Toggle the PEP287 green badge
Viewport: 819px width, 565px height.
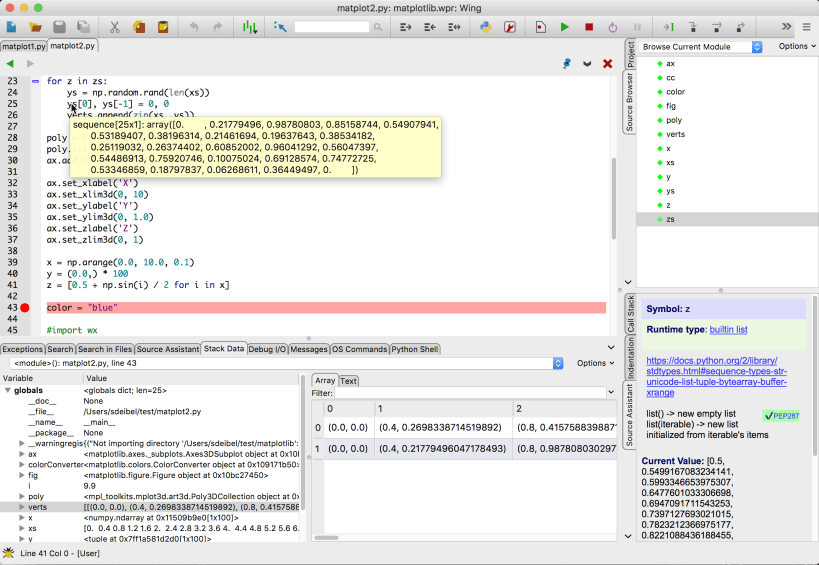pyautogui.click(x=781, y=415)
